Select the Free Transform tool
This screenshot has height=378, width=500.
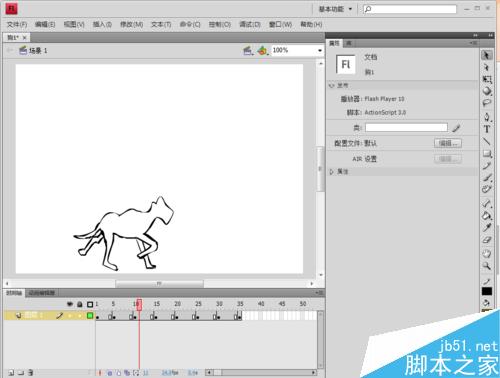(x=487, y=79)
